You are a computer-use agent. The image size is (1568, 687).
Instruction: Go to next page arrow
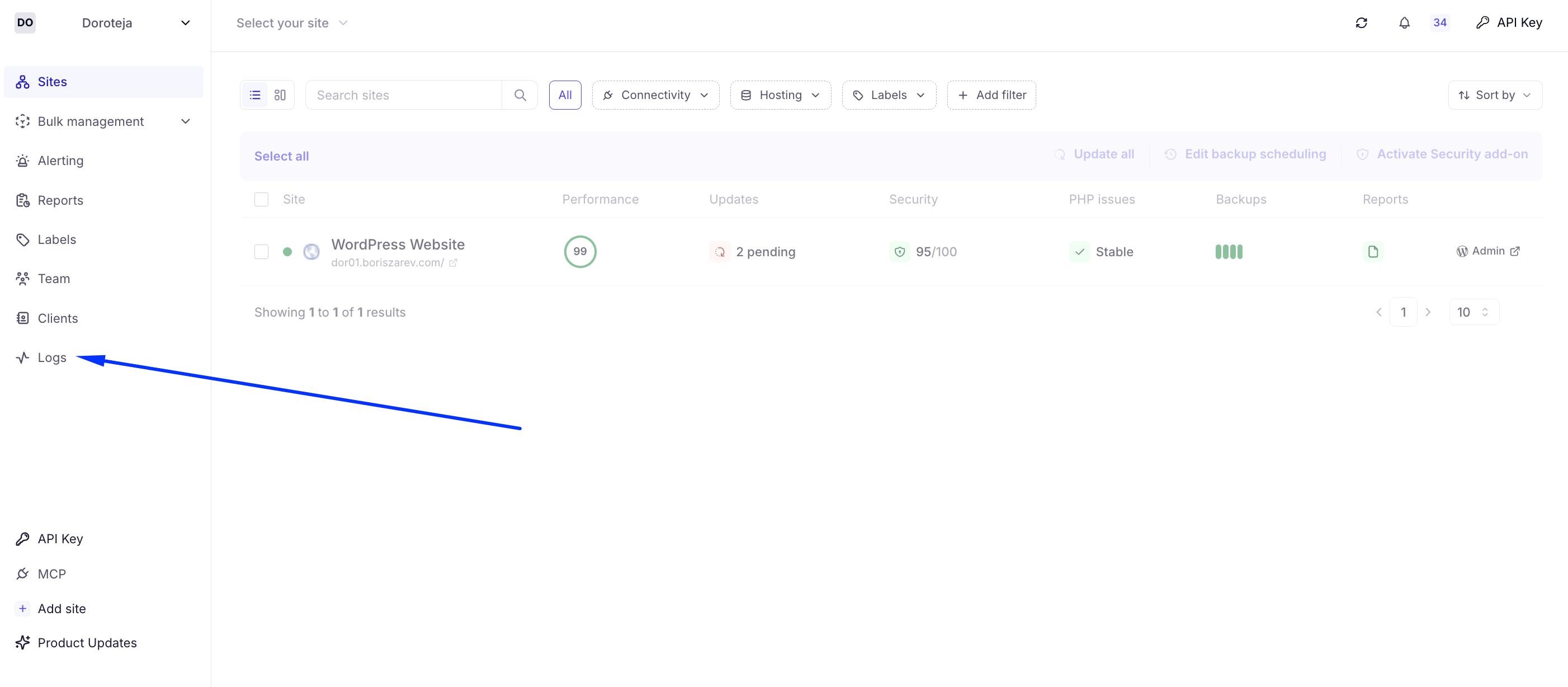point(1428,312)
